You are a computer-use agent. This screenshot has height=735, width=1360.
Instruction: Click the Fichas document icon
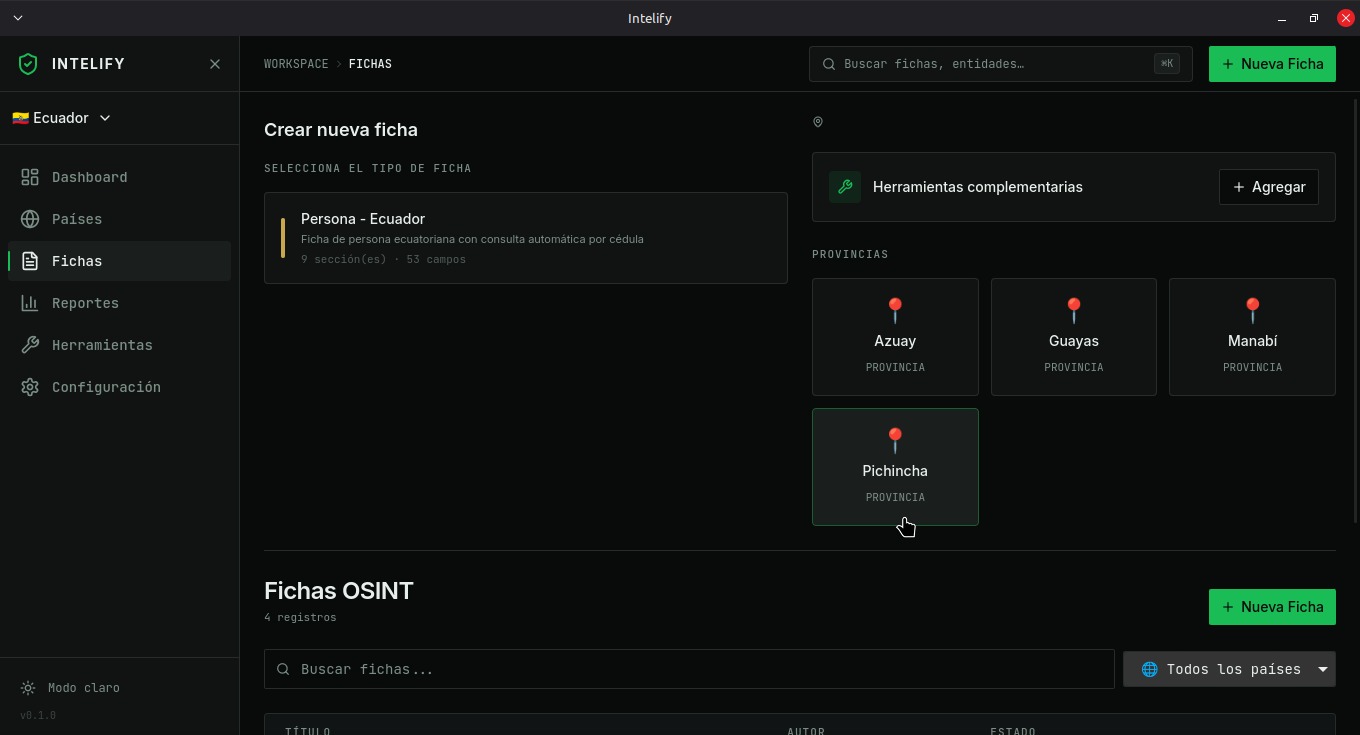[x=30, y=261]
